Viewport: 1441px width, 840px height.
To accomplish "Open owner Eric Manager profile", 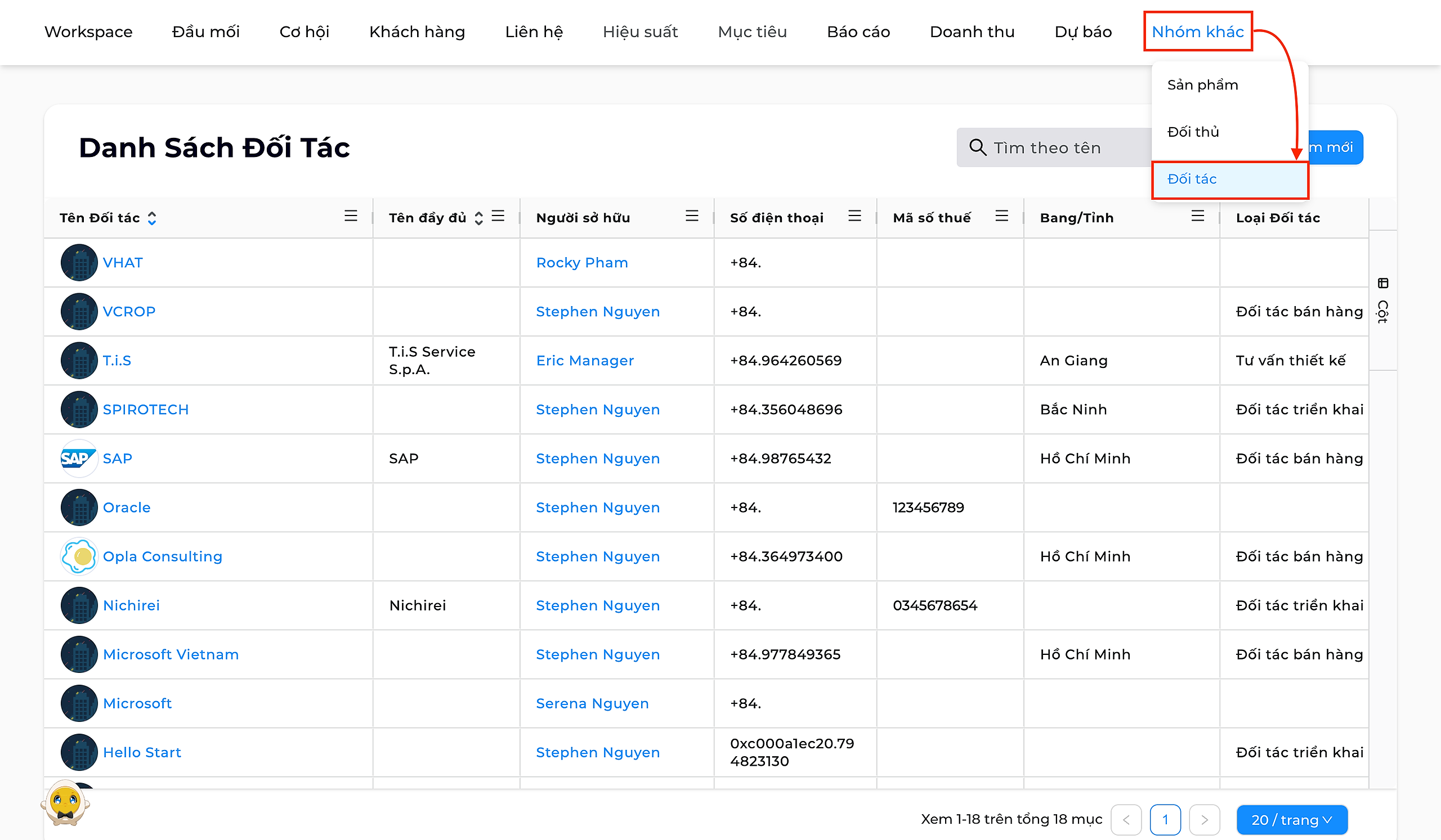I will [585, 361].
